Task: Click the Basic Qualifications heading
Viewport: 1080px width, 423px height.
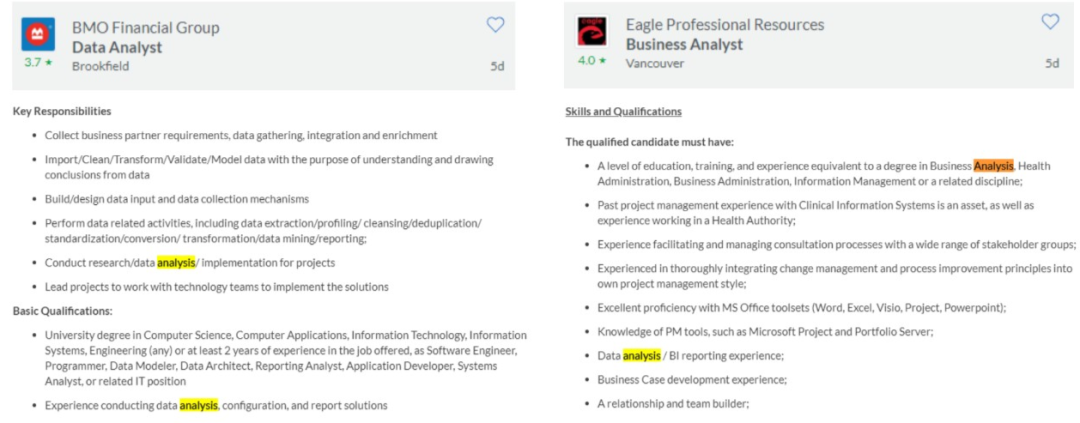Action: tap(63, 311)
